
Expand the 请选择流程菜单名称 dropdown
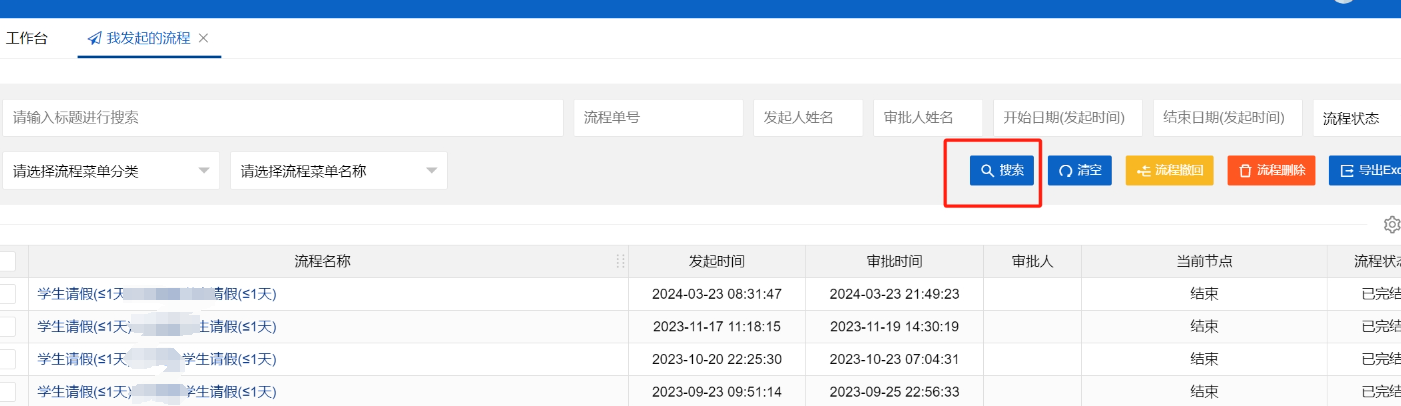point(338,171)
